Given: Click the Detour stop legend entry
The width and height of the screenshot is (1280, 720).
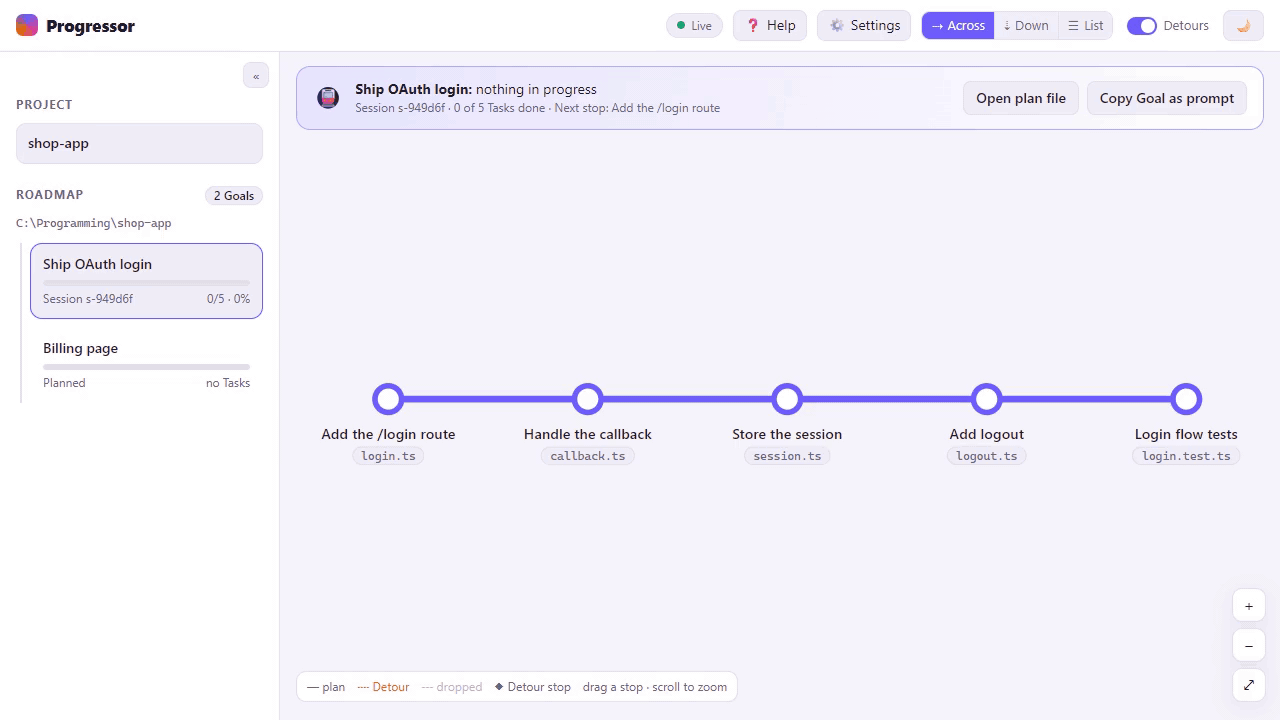Looking at the screenshot, I should [x=533, y=687].
